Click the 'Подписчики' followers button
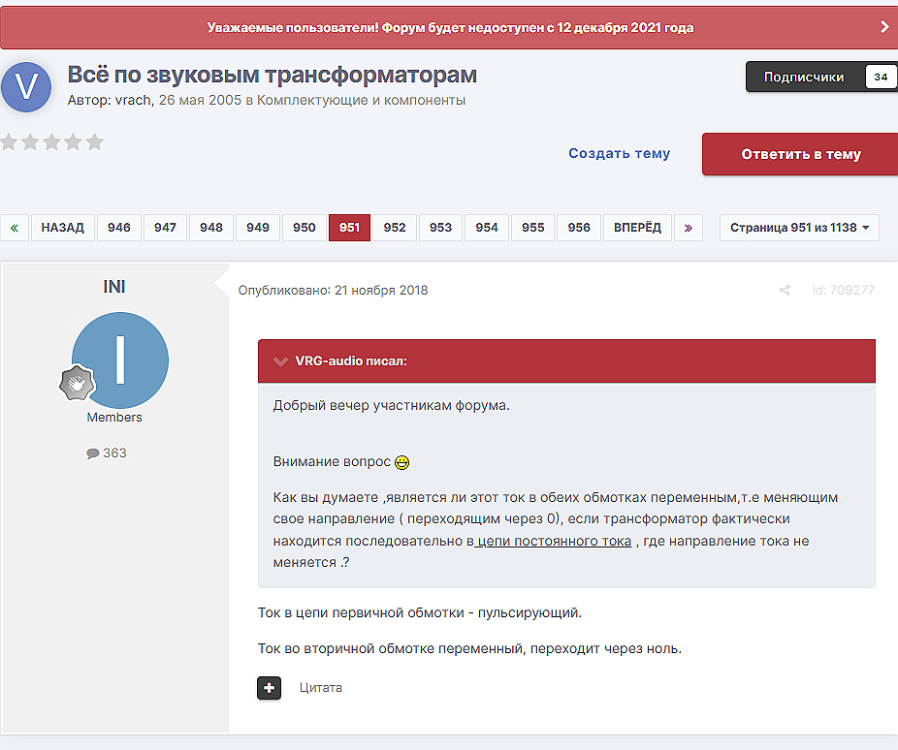 [x=804, y=77]
